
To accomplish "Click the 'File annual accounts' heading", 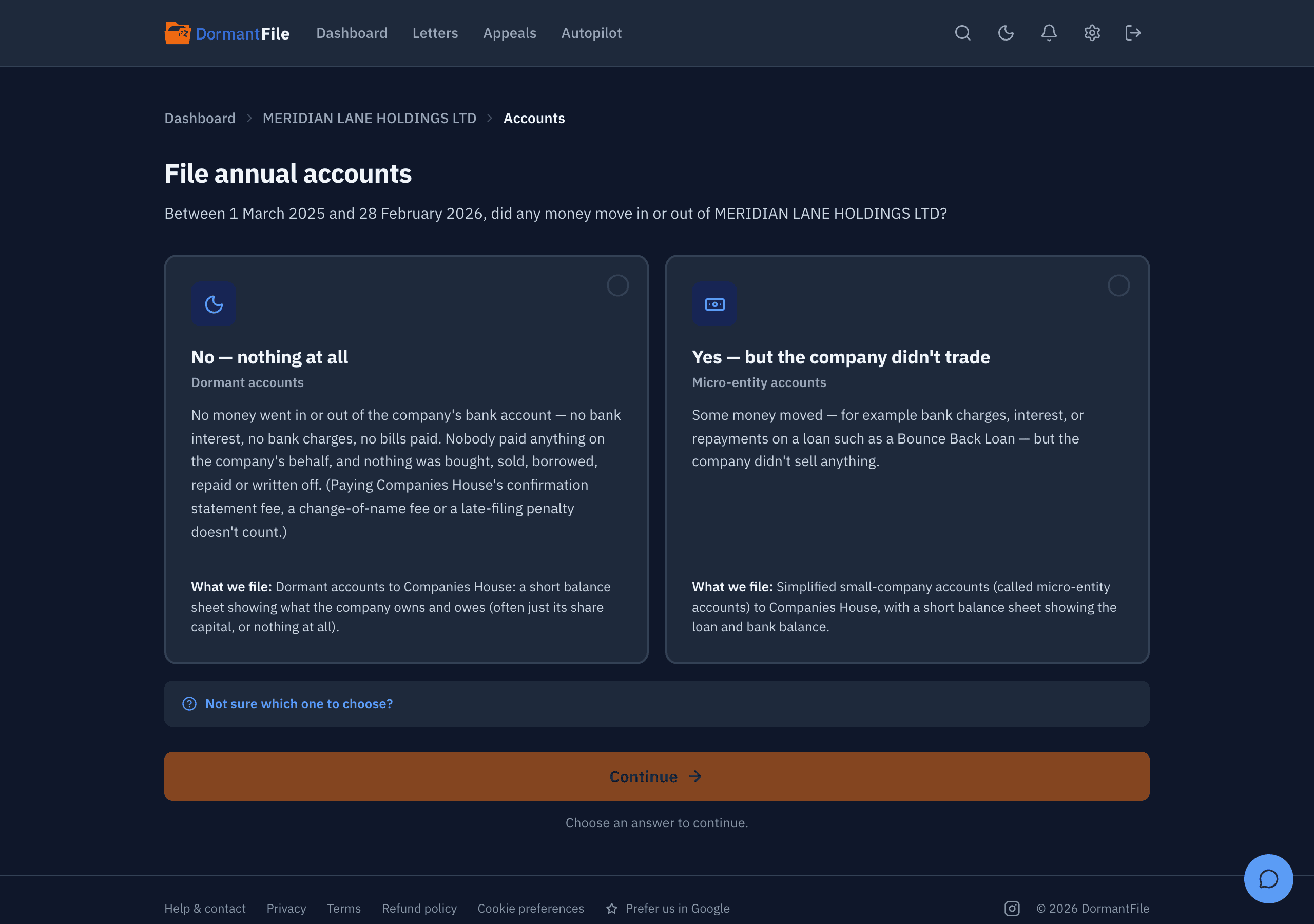I will [x=288, y=174].
